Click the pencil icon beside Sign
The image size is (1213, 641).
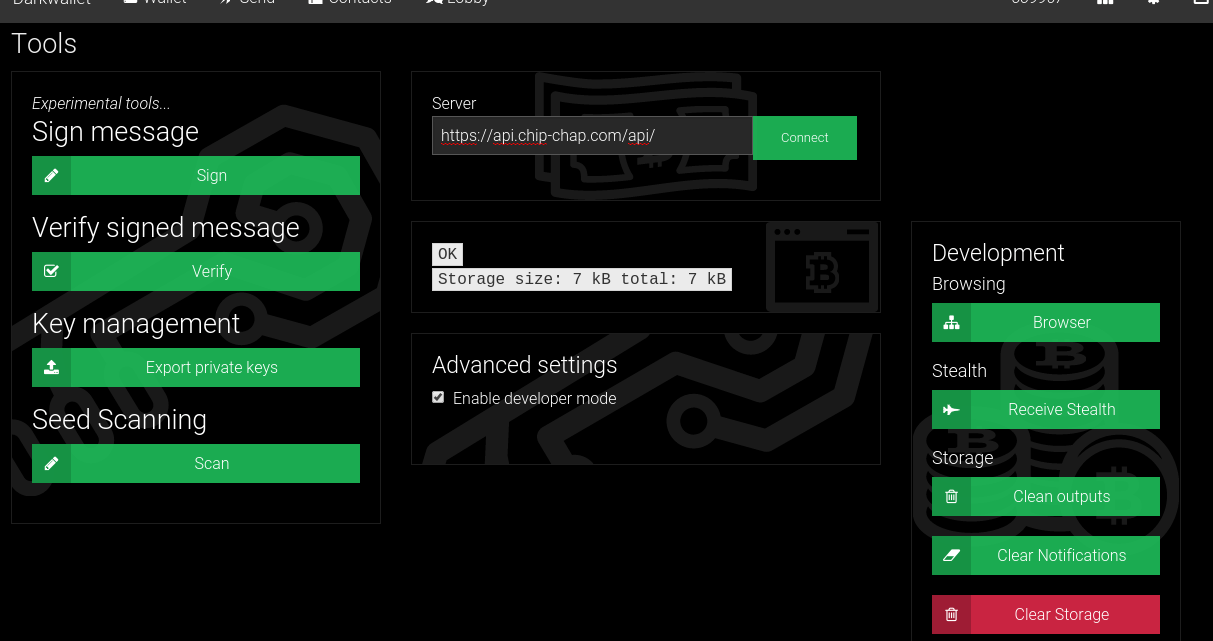pos(52,176)
